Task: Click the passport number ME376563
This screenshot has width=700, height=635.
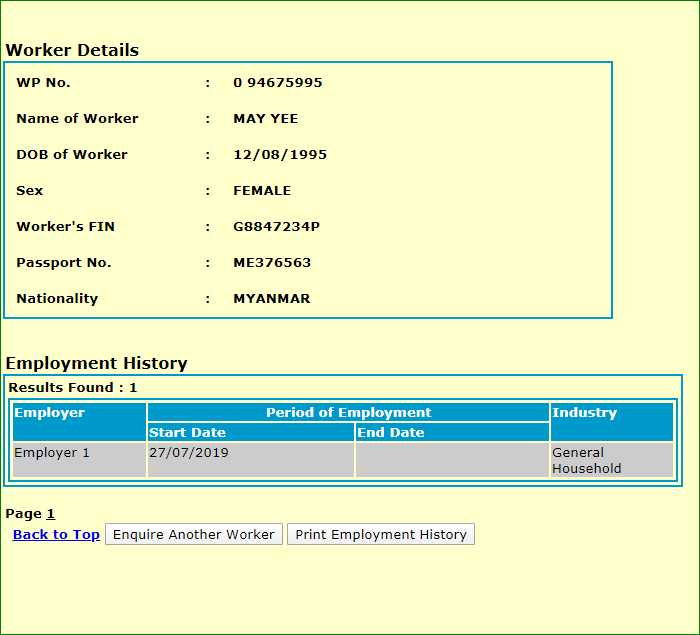Action: pos(272,263)
